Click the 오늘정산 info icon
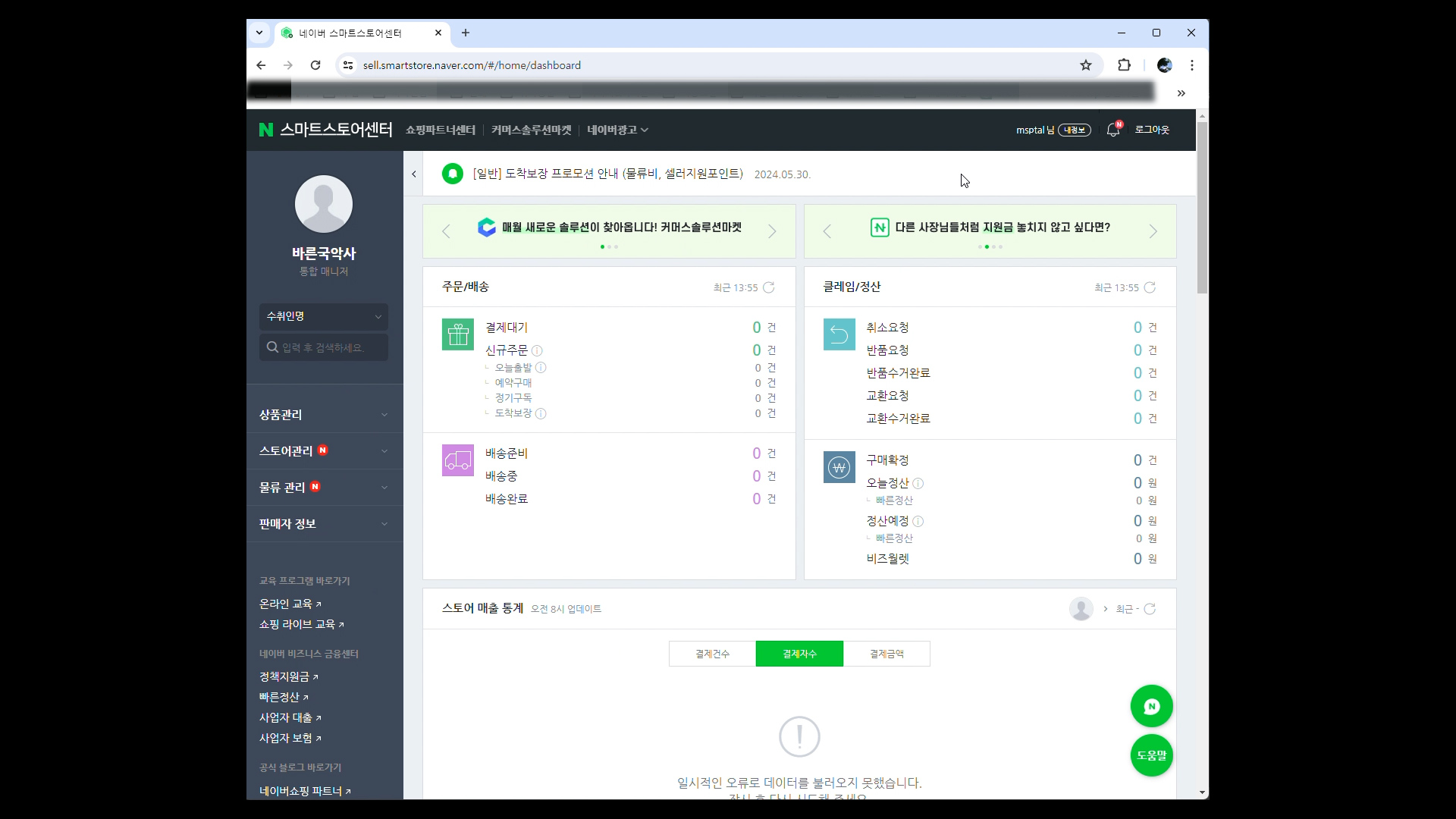1456x819 pixels. click(918, 483)
